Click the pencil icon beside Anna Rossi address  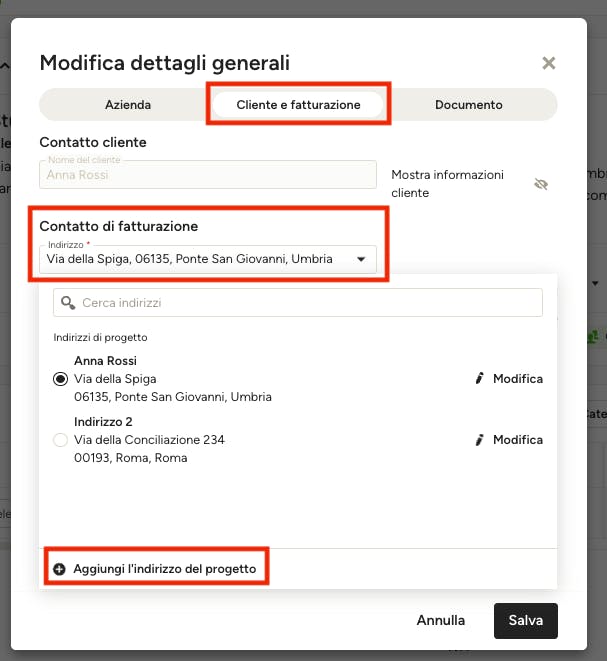(x=480, y=379)
